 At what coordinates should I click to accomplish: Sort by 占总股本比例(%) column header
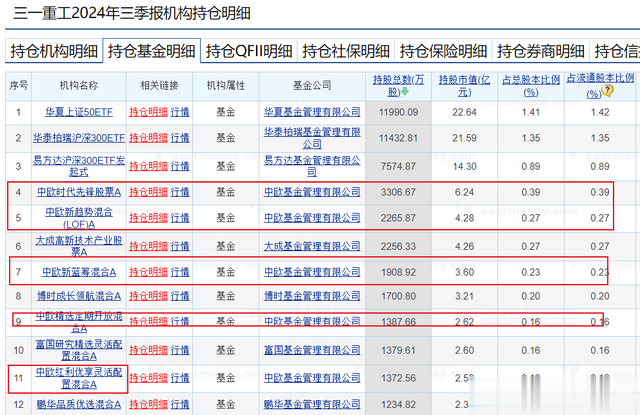pos(531,86)
